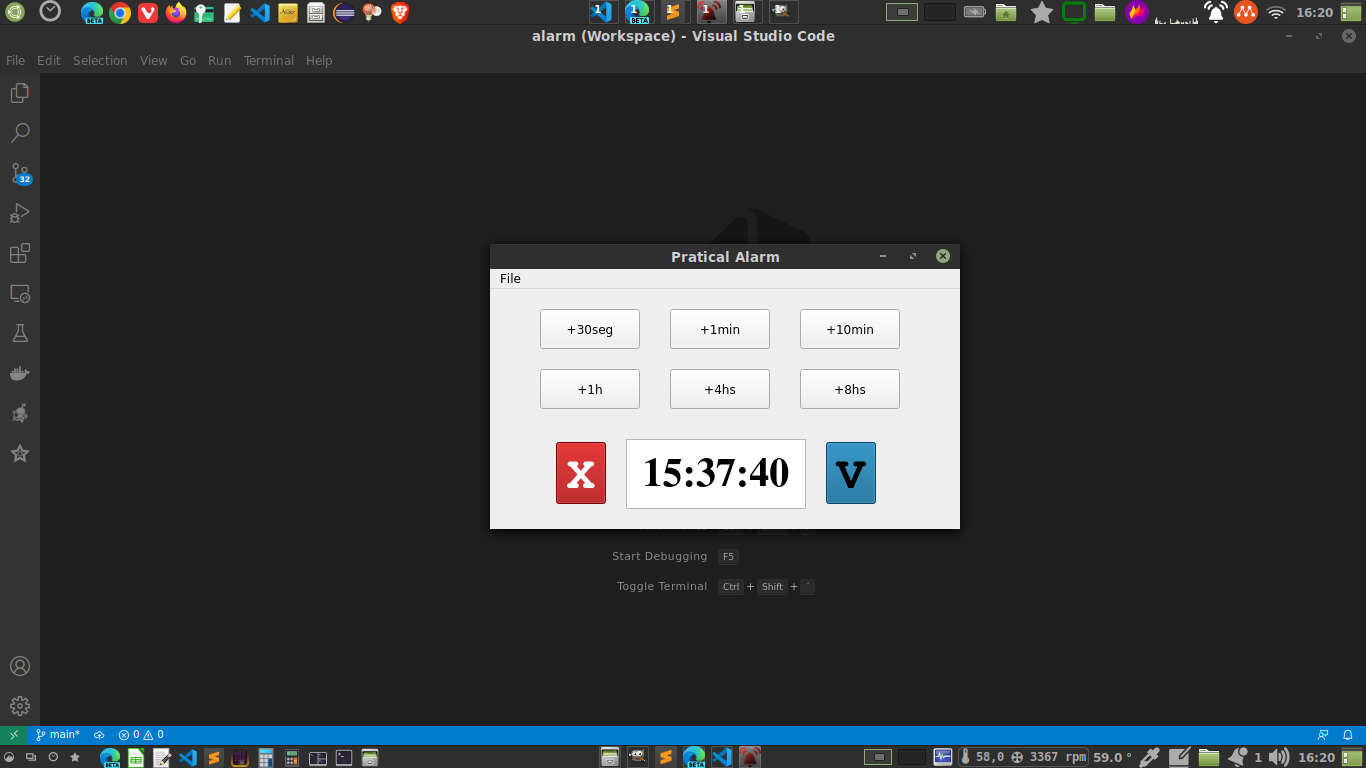The height and width of the screenshot is (768, 1366).
Task: Open the Run and Debug view
Action: (20, 212)
